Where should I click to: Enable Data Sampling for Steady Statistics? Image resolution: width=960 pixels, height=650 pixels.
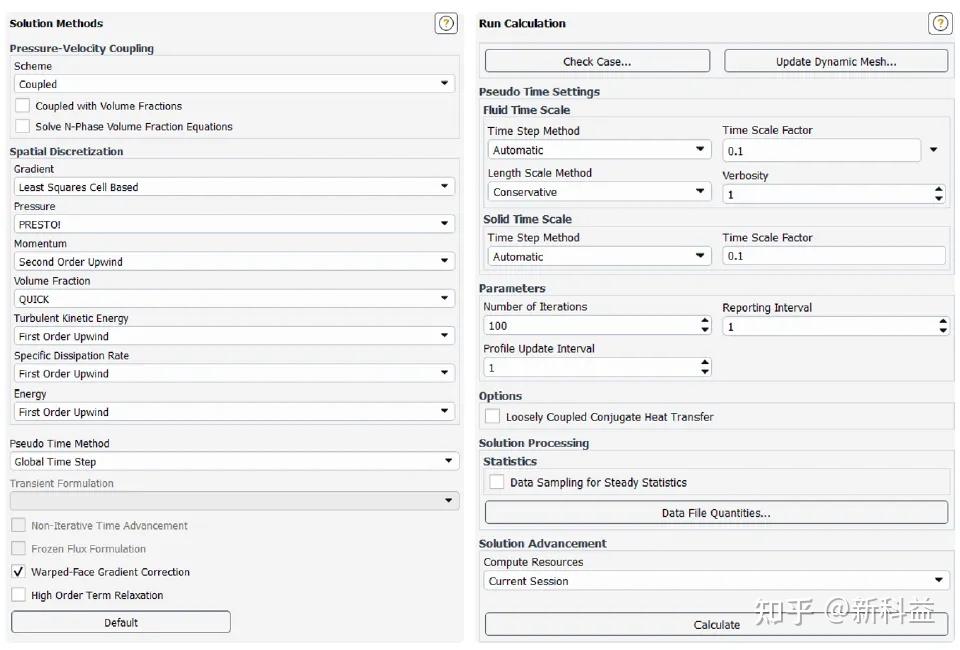click(497, 482)
